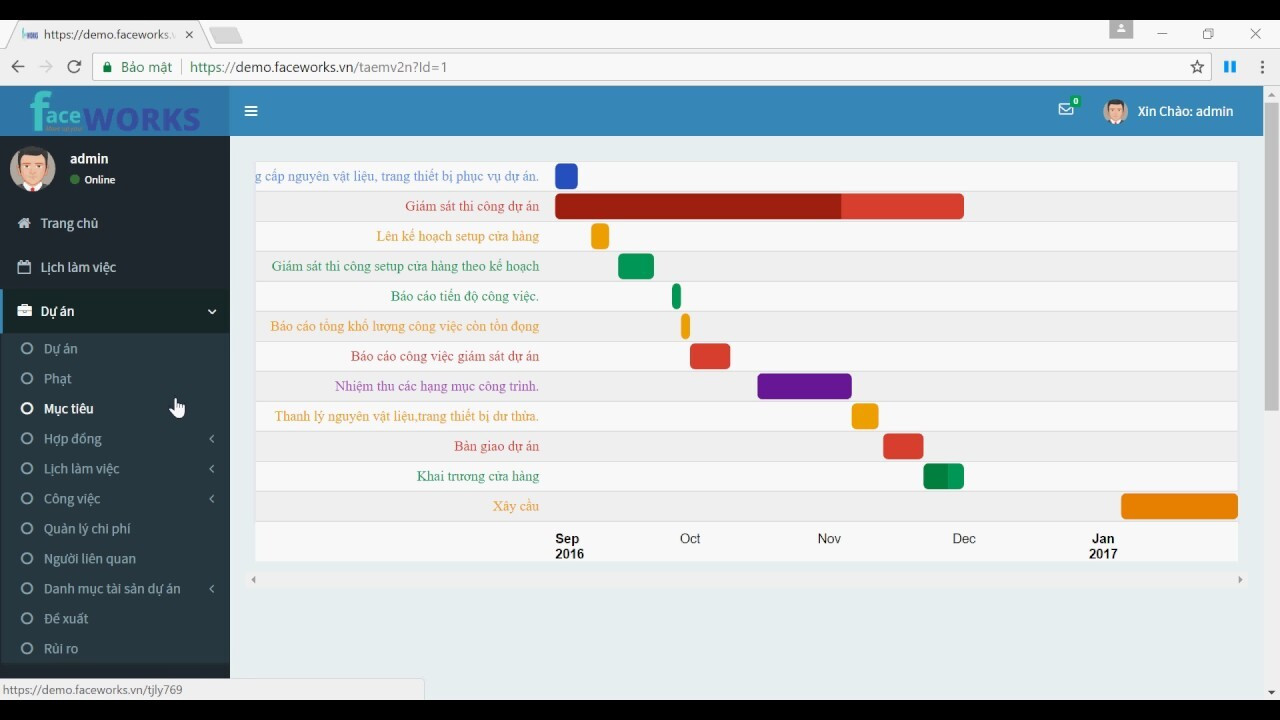This screenshot has width=1280, height=720.
Task: Select the Rủi ro sidebar item
Action: tap(61, 649)
